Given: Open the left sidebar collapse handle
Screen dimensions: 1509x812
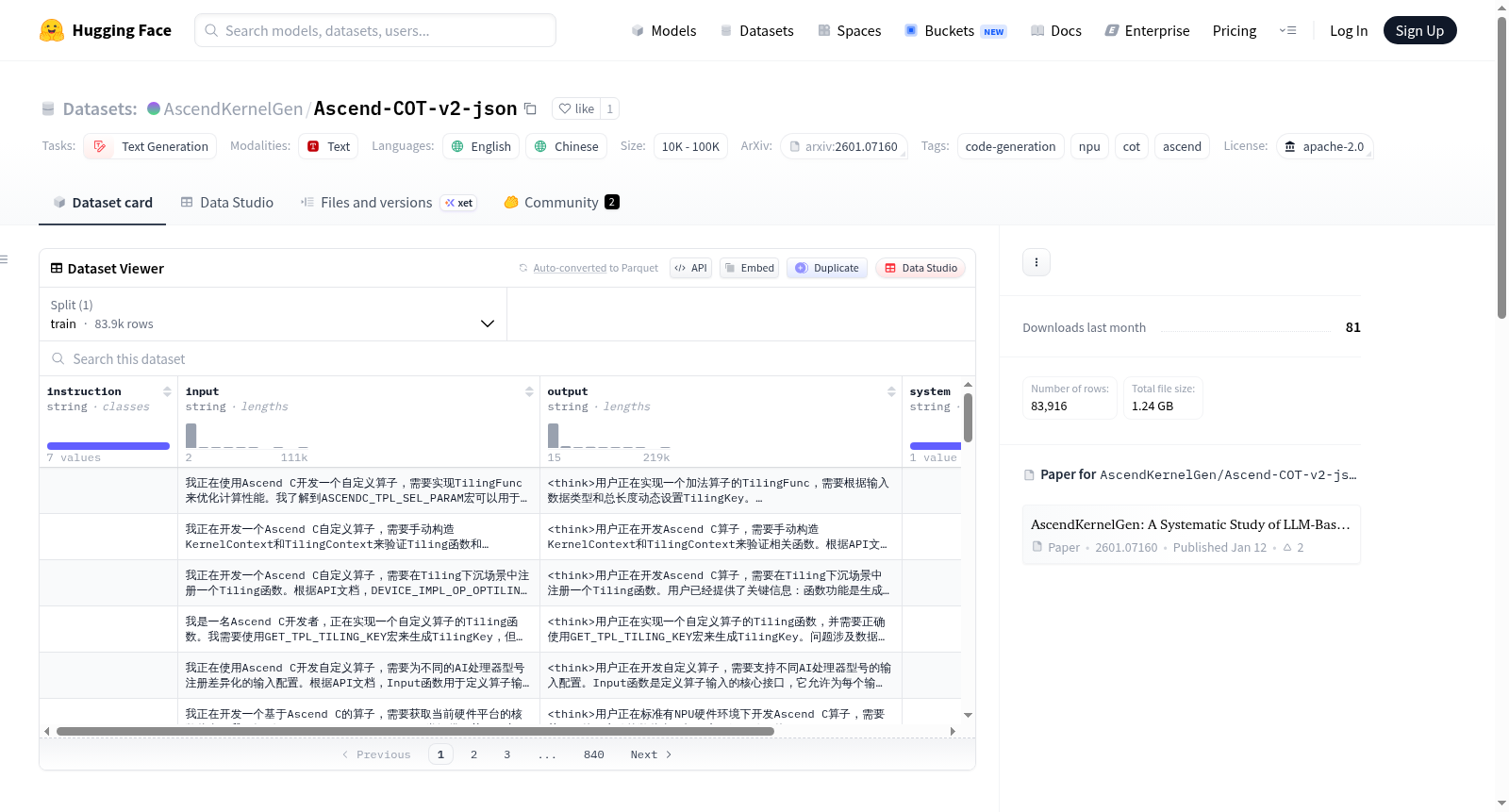Looking at the screenshot, I should pyautogui.click(x=4, y=259).
